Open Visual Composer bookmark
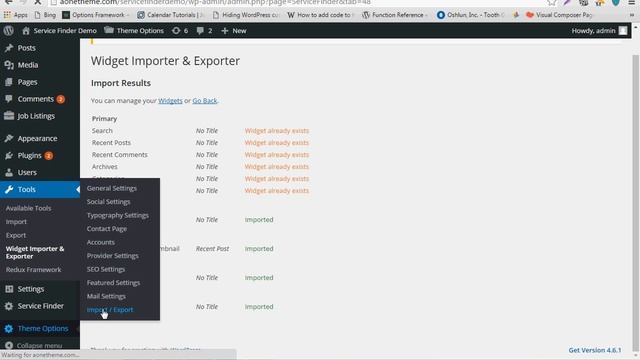The width and height of the screenshot is (640, 360). pos(559,15)
